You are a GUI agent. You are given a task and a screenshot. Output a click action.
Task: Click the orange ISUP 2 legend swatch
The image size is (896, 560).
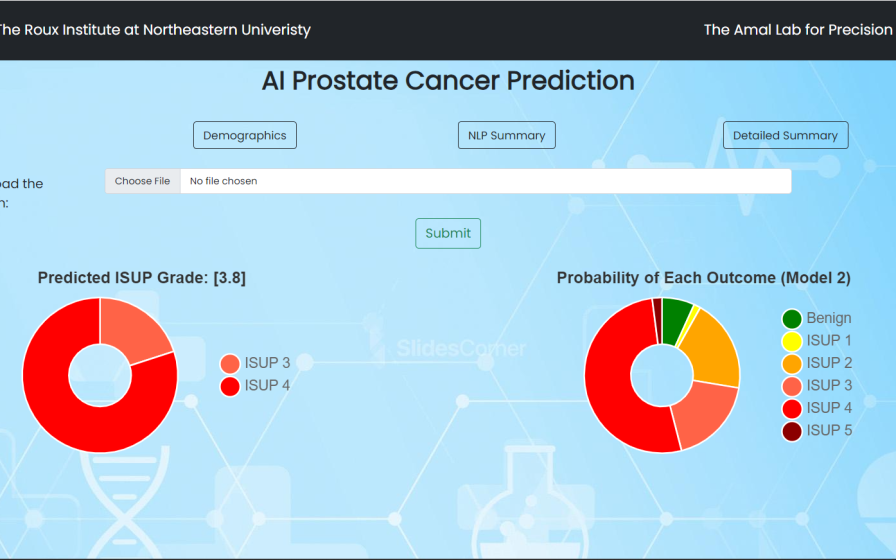[792, 363]
